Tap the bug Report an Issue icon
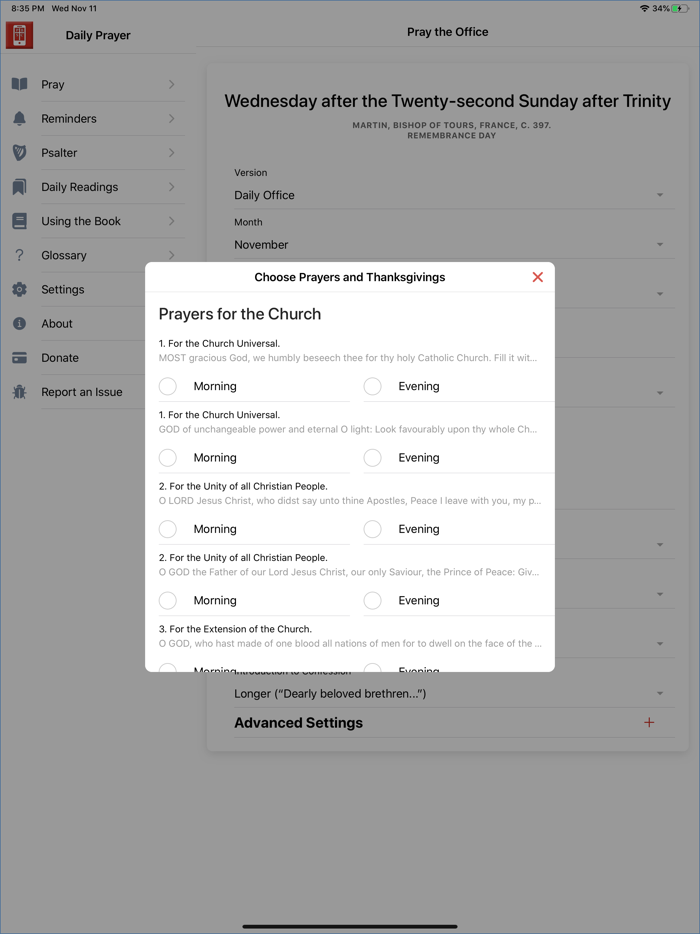 point(20,392)
